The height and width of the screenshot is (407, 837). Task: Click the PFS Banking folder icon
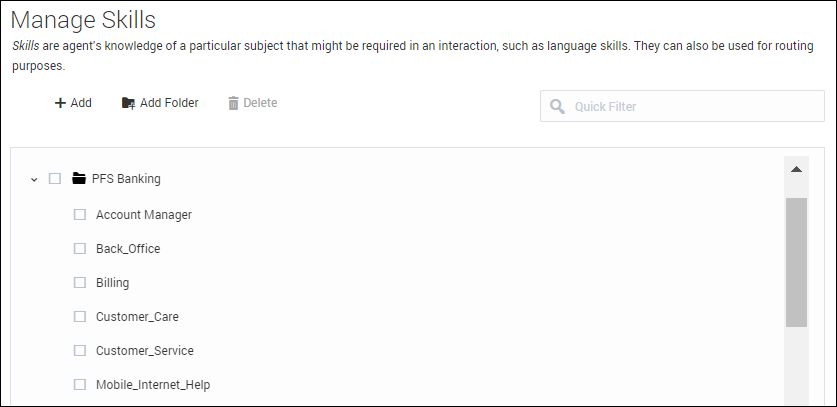click(x=79, y=179)
